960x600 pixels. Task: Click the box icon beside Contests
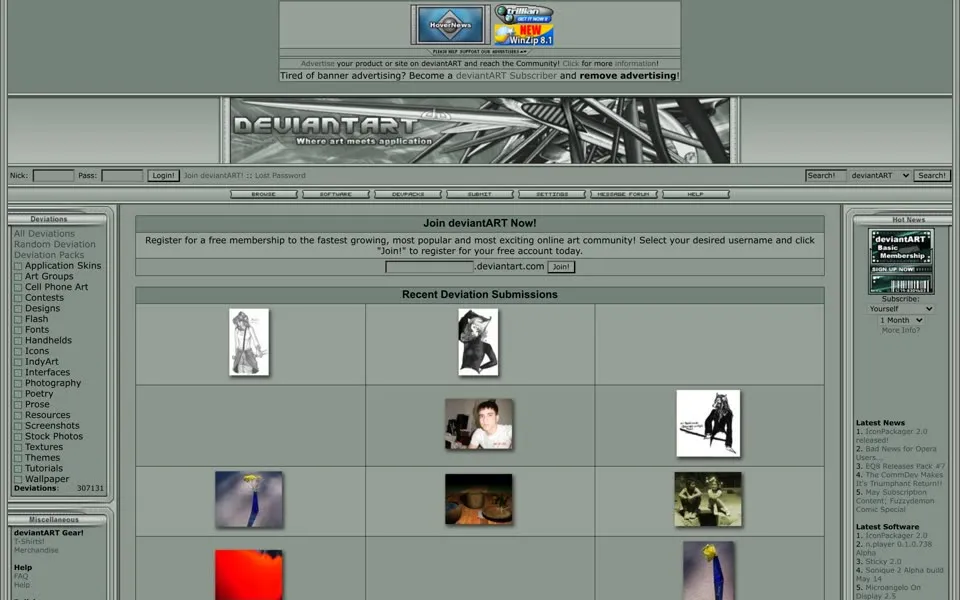click(x=18, y=298)
